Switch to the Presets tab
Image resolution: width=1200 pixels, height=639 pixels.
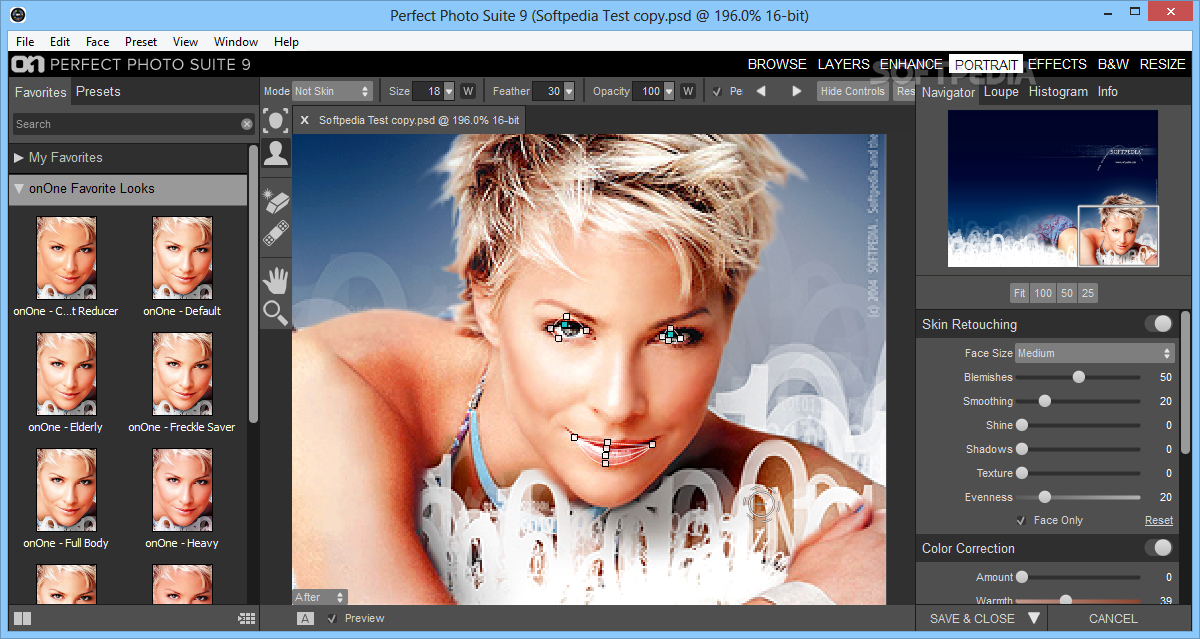click(98, 91)
